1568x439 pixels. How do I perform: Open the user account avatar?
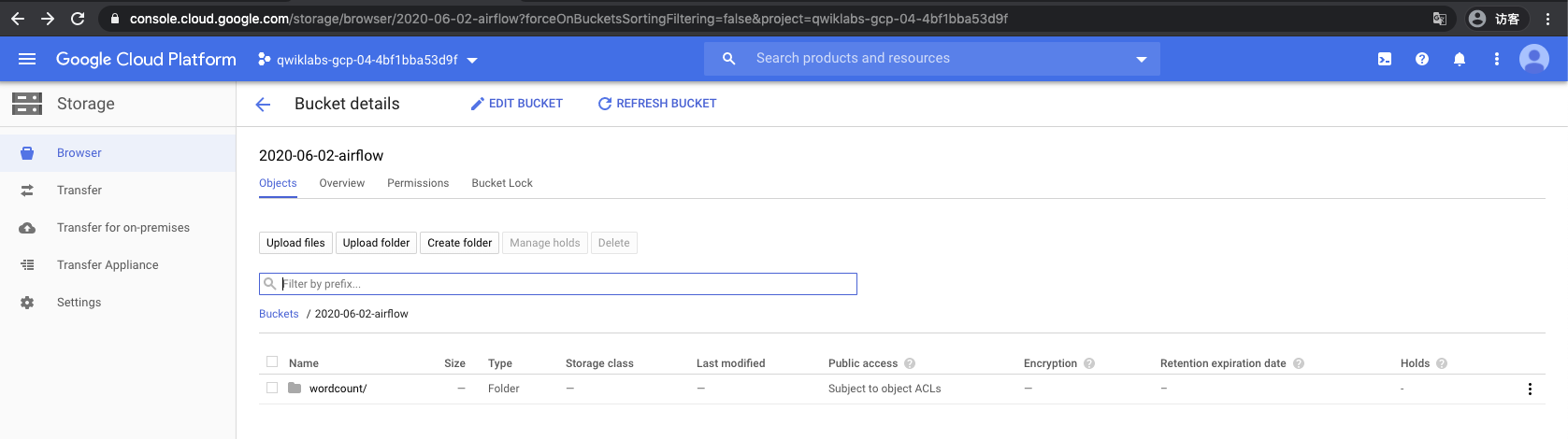1534,59
